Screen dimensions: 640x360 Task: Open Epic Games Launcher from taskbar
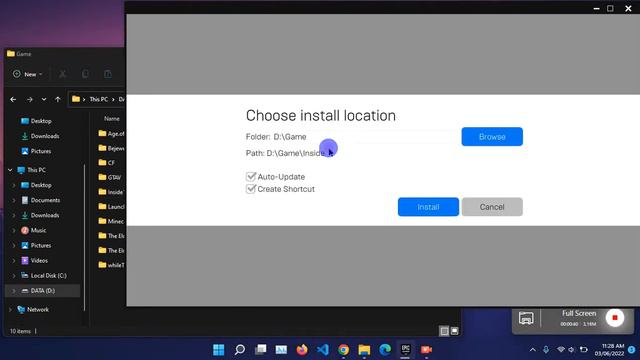(x=406, y=349)
